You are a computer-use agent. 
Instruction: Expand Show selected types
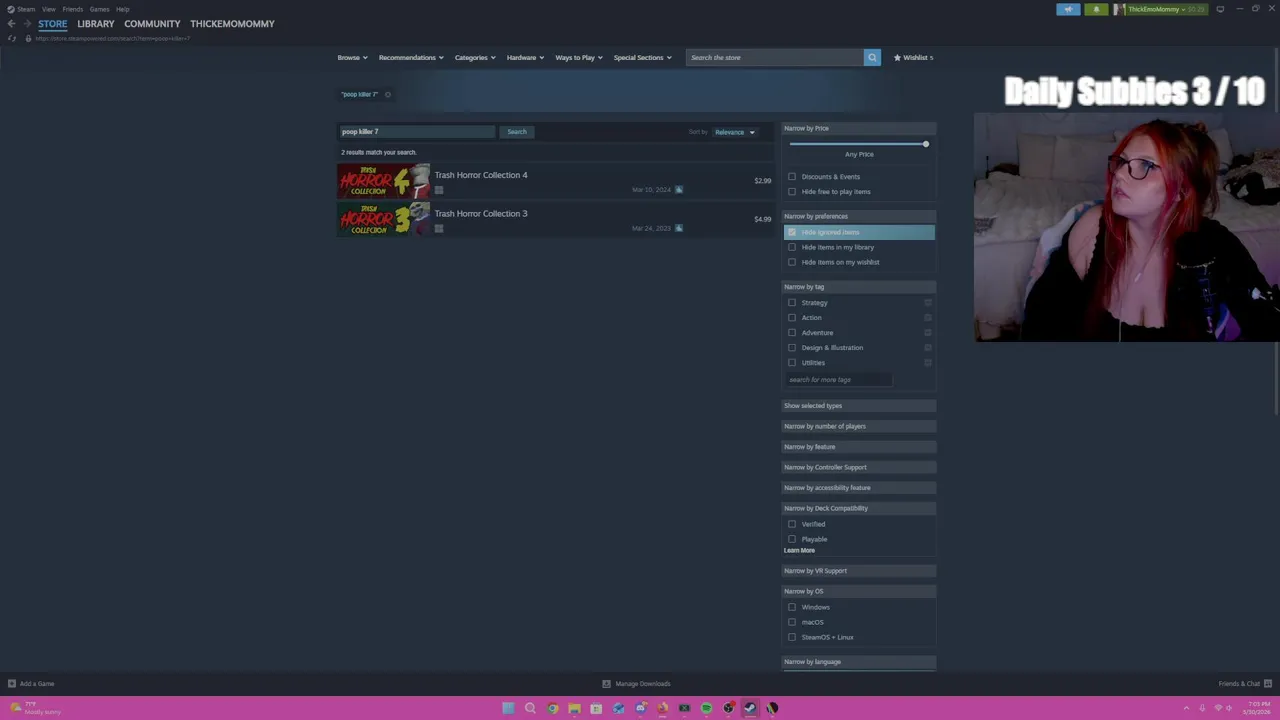859,406
